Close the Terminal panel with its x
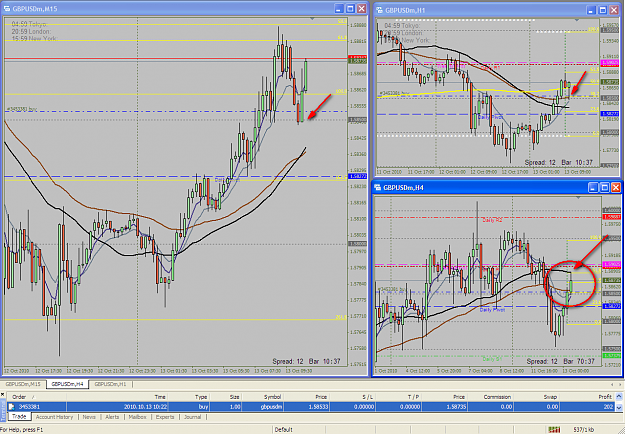This screenshot has width=625, height=434. (x=2, y=395)
